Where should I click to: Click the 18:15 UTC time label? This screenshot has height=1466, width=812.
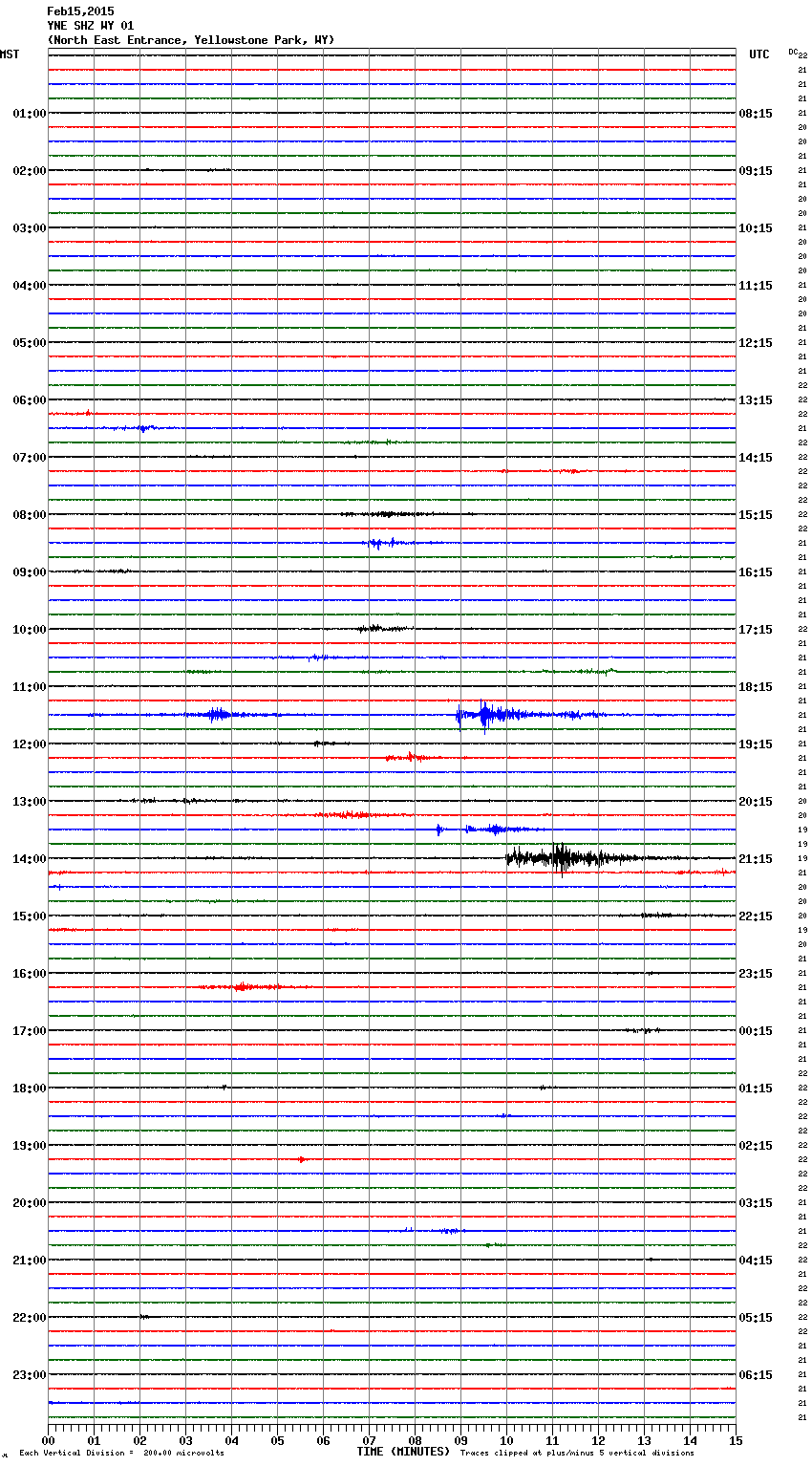click(756, 687)
